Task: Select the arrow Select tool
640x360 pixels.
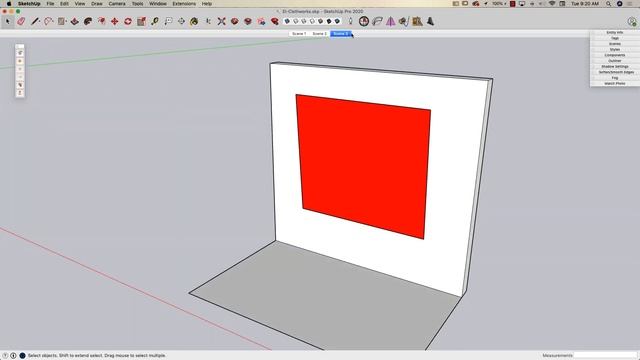Action: pyautogui.click(x=8, y=21)
